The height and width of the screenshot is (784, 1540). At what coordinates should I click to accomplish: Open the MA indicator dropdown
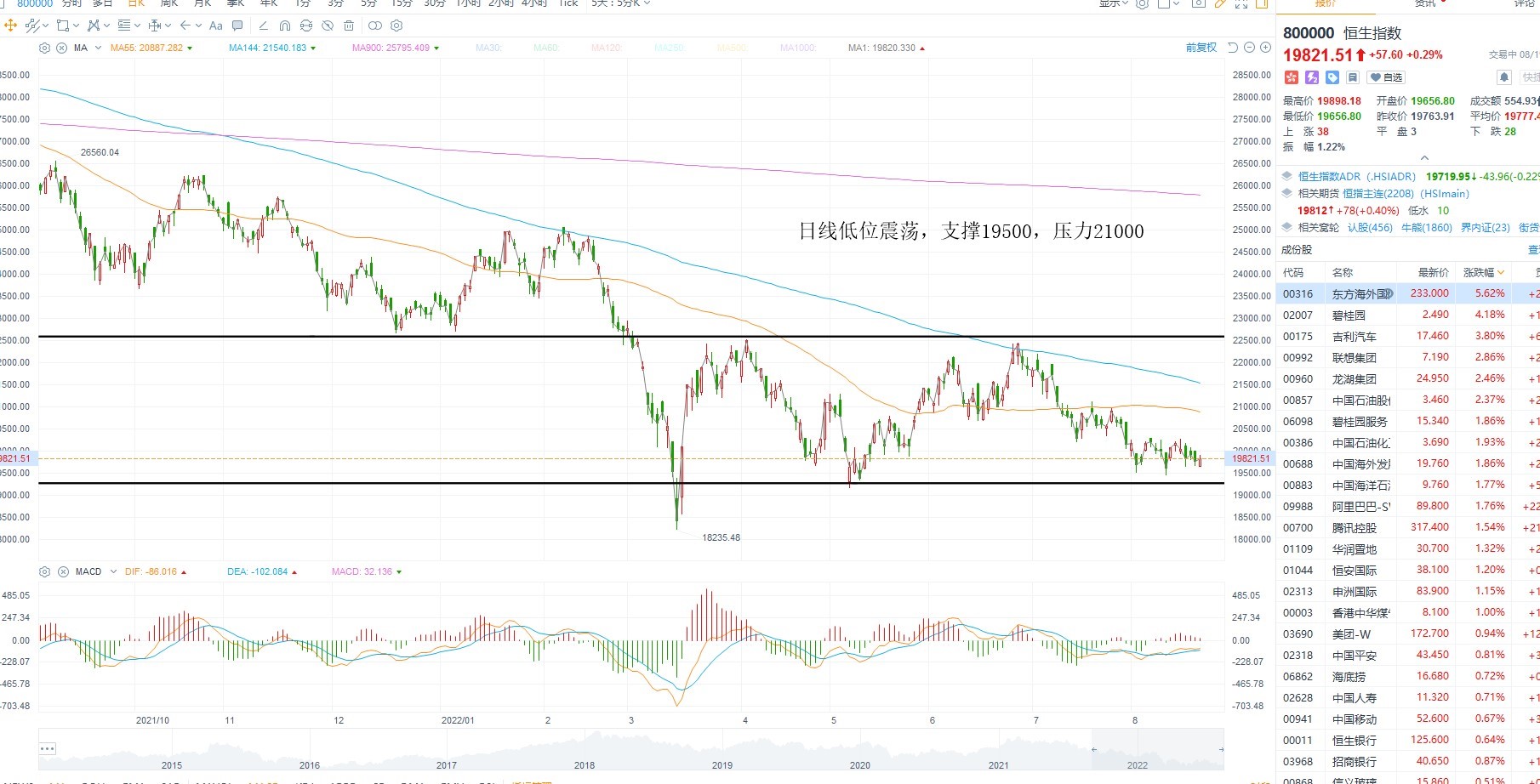pyautogui.click(x=99, y=48)
